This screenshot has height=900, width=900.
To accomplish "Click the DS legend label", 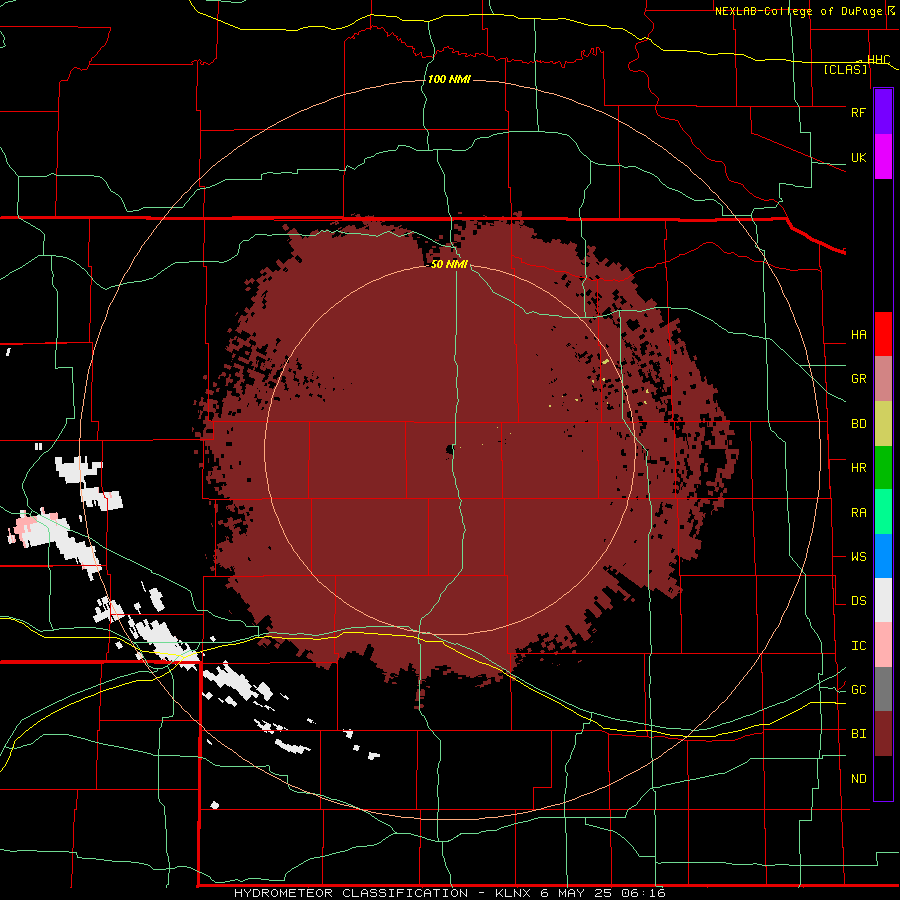I will [858, 601].
